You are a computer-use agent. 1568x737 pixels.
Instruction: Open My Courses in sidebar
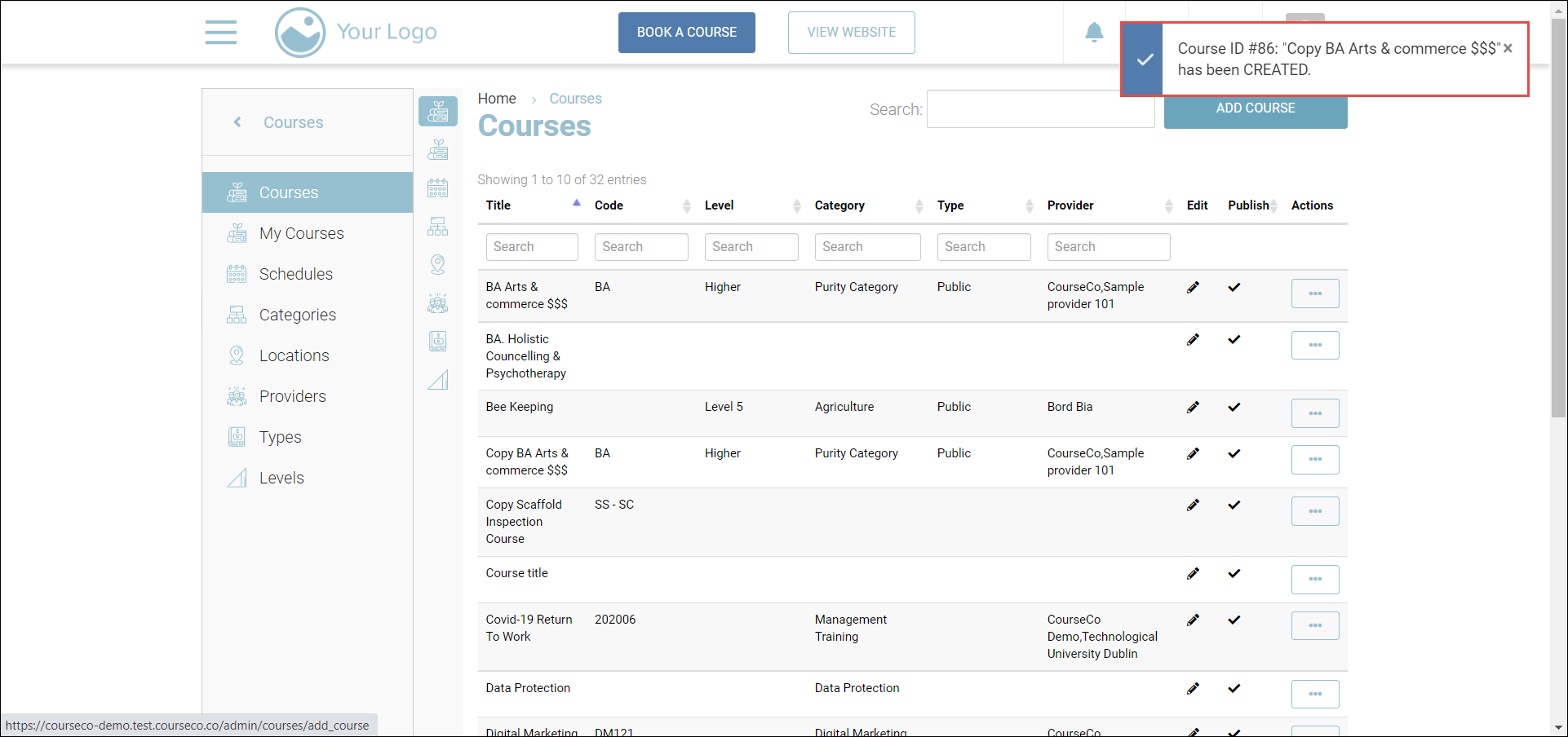[301, 233]
